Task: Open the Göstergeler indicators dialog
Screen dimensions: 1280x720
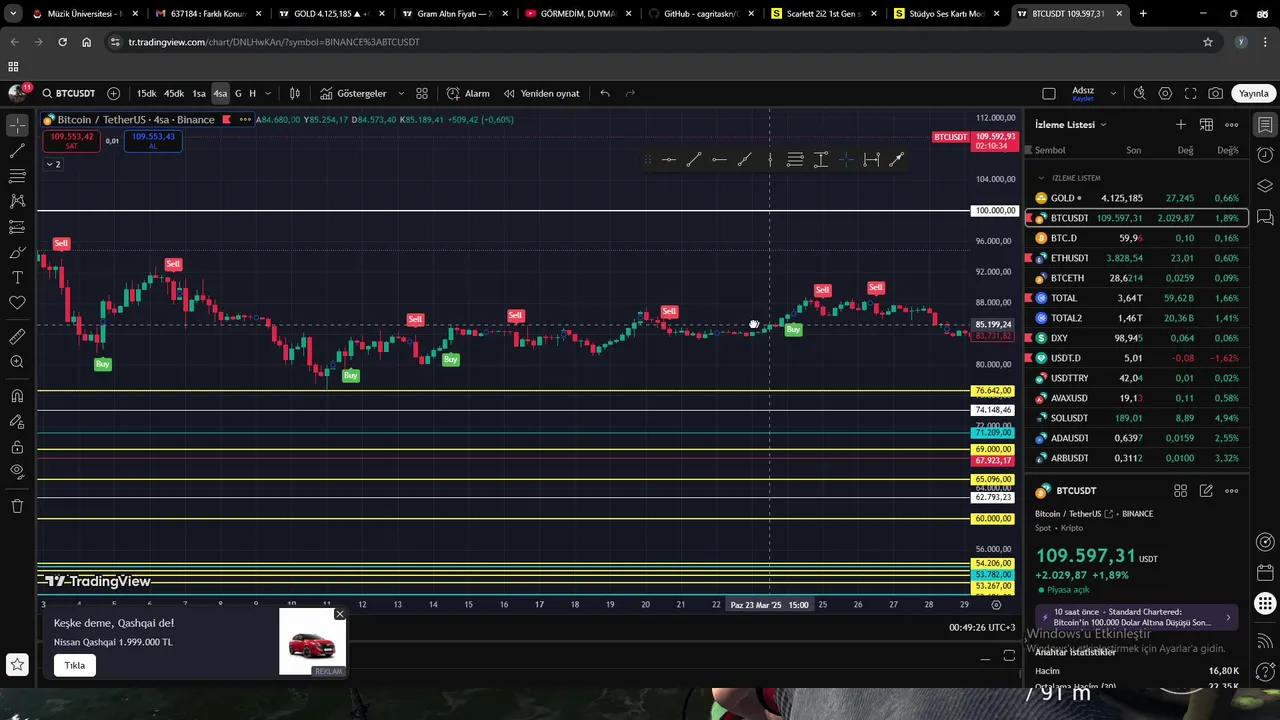Action: [353, 93]
